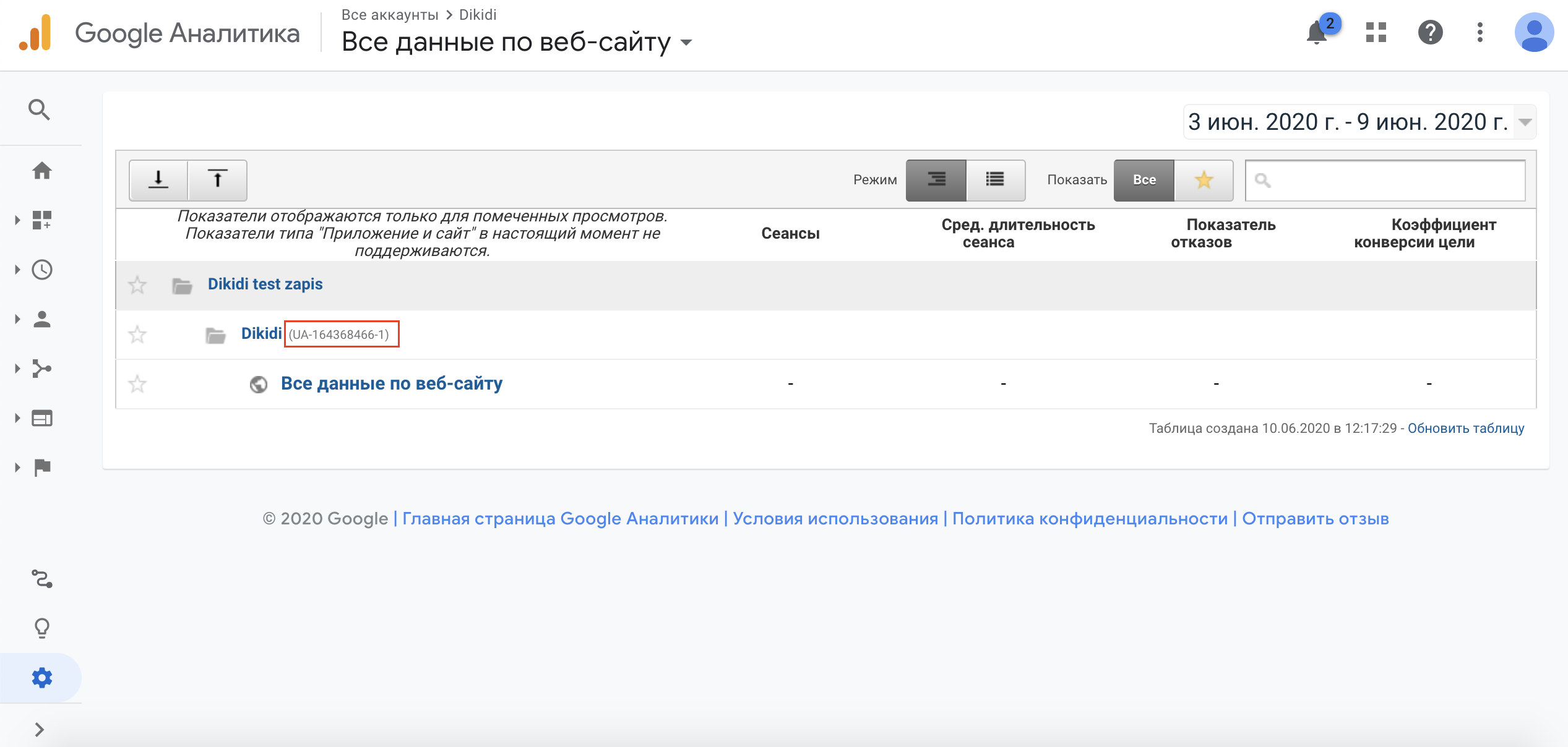Screen dimensions: 1568x747
Task: Open Политика конфиденциальности link
Action: (x=1090, y=518)
